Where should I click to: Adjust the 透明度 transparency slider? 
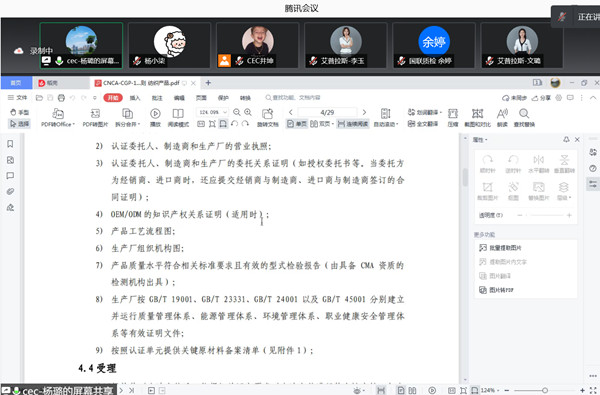click(x=545, y=215)
